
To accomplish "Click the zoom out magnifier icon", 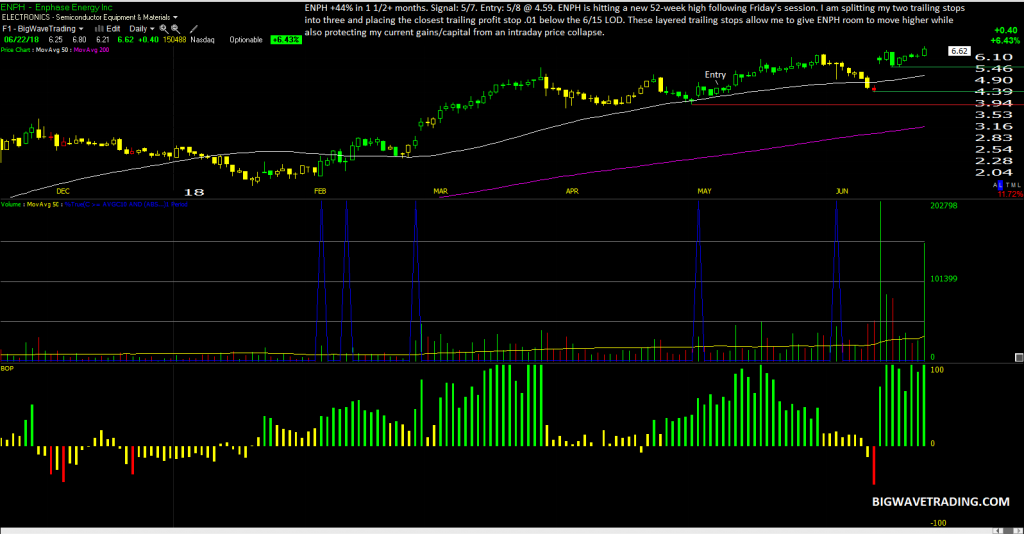I will [x=175, y=29].
